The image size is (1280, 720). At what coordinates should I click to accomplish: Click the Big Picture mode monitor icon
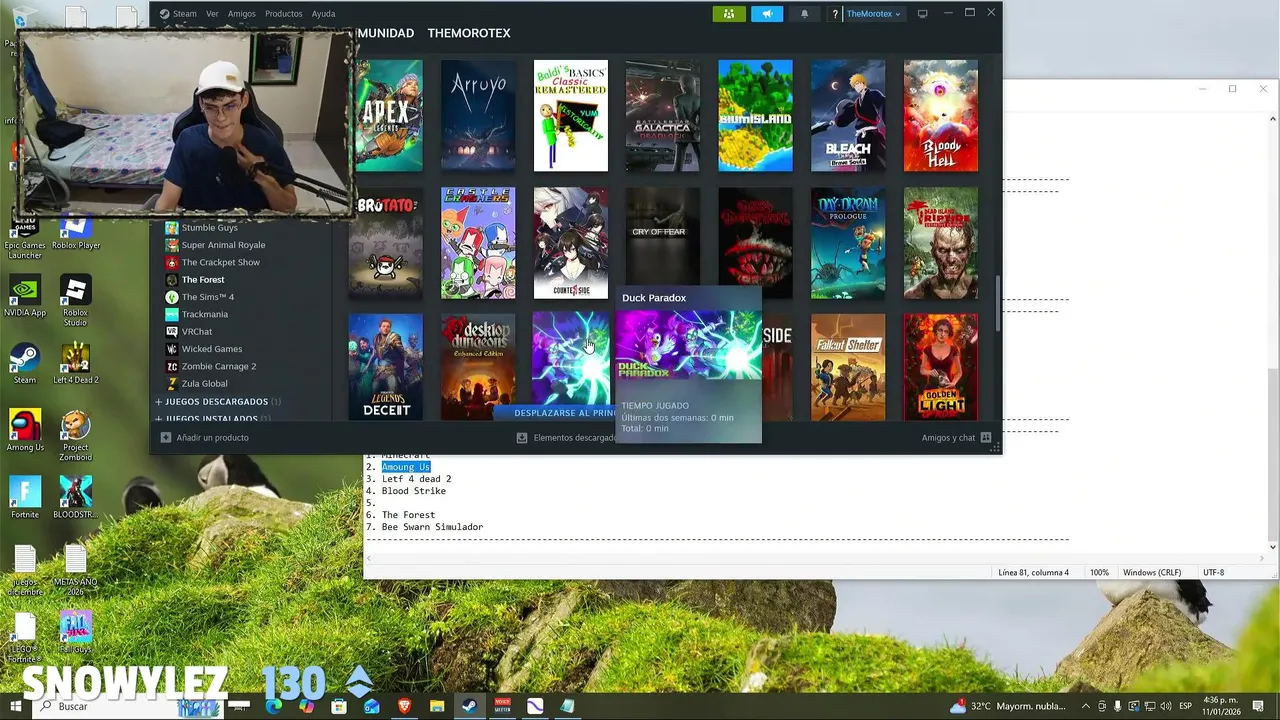pyautogui.click(x=922, y=14)
